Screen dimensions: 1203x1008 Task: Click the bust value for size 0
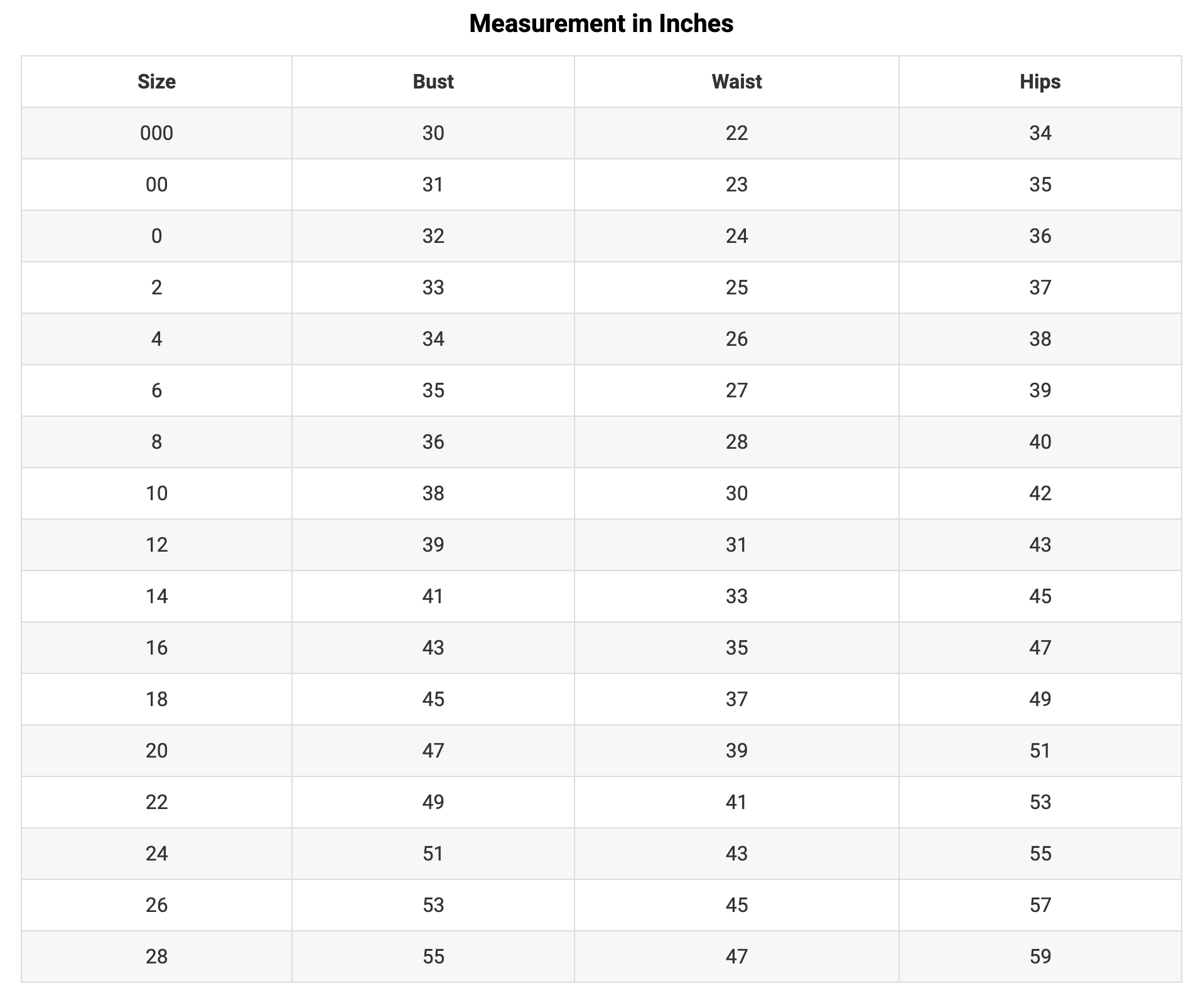click(433, 236)
